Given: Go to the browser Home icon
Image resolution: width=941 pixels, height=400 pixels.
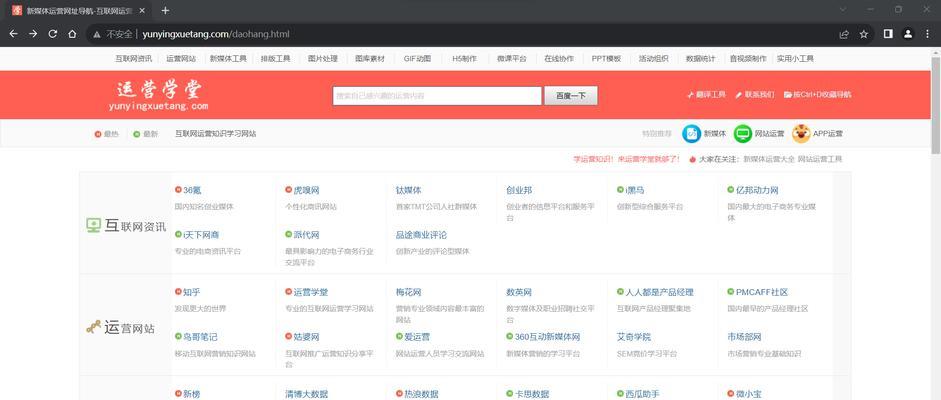Looking at the screenshot, I should [x=72, y=34].
